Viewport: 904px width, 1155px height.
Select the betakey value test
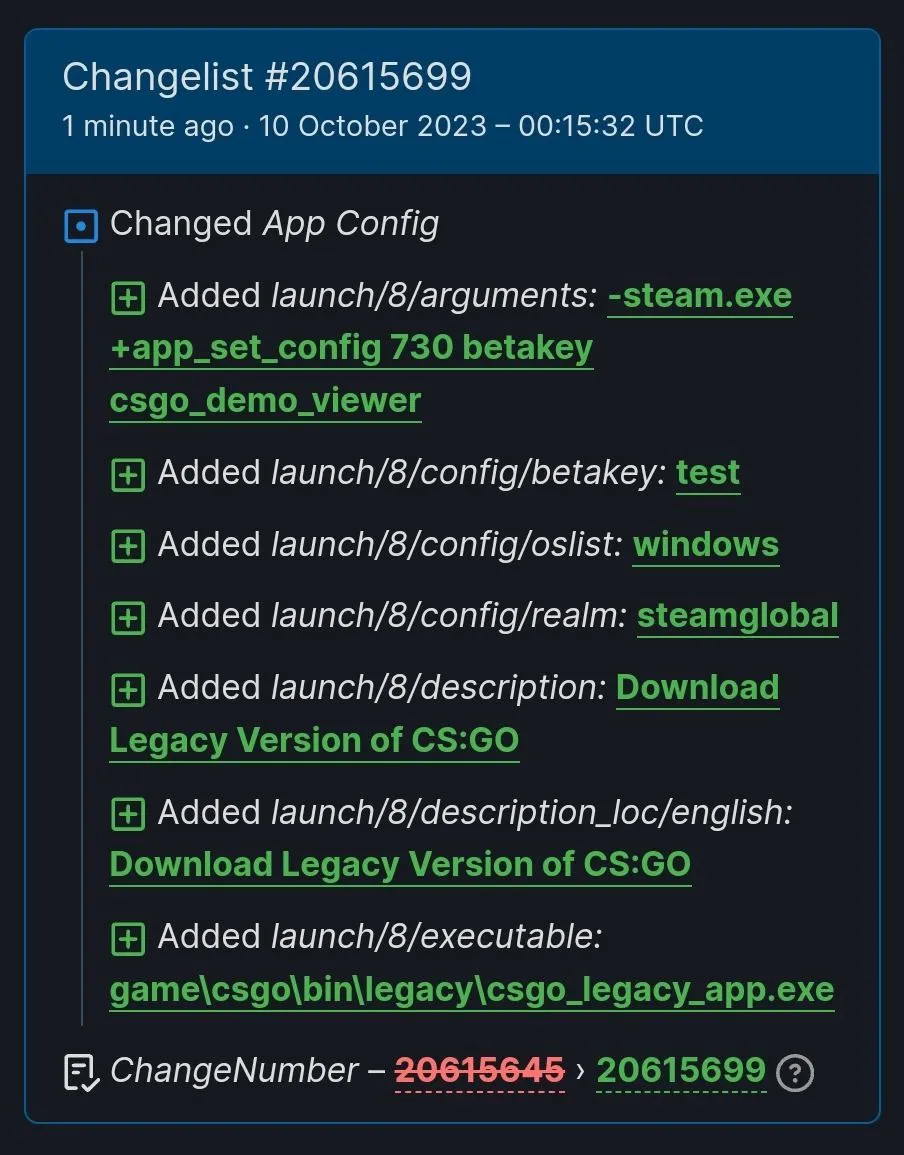pos(708,473)
